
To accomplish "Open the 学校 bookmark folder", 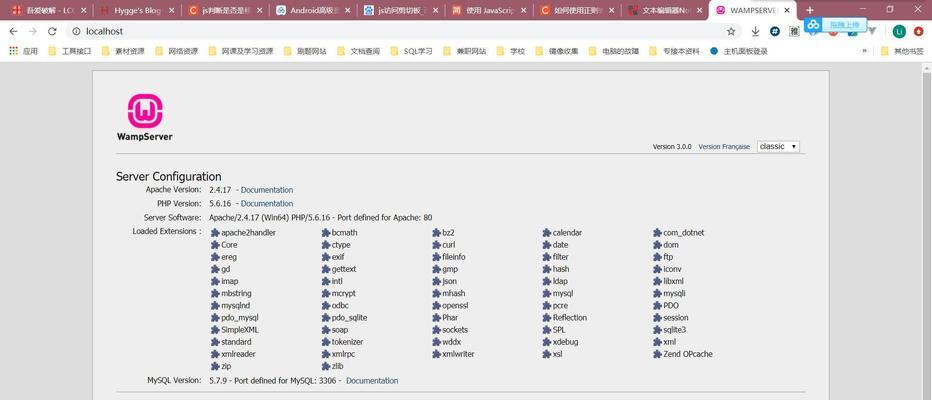I will 511,51.
